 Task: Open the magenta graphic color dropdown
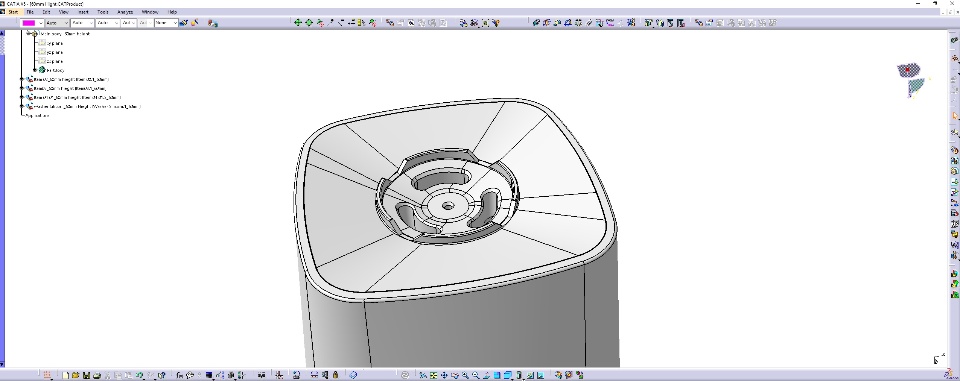coord(32,23)
